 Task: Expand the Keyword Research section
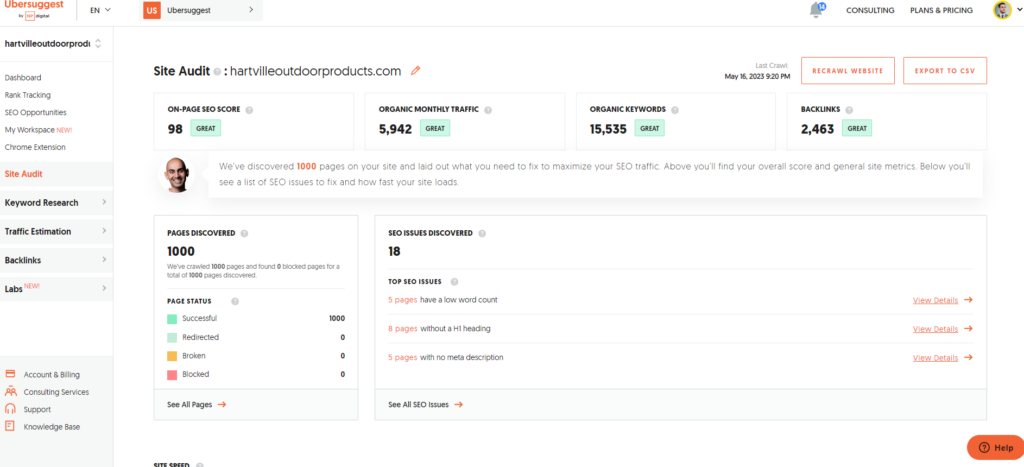pyautogui.click(x=55, y=202)
